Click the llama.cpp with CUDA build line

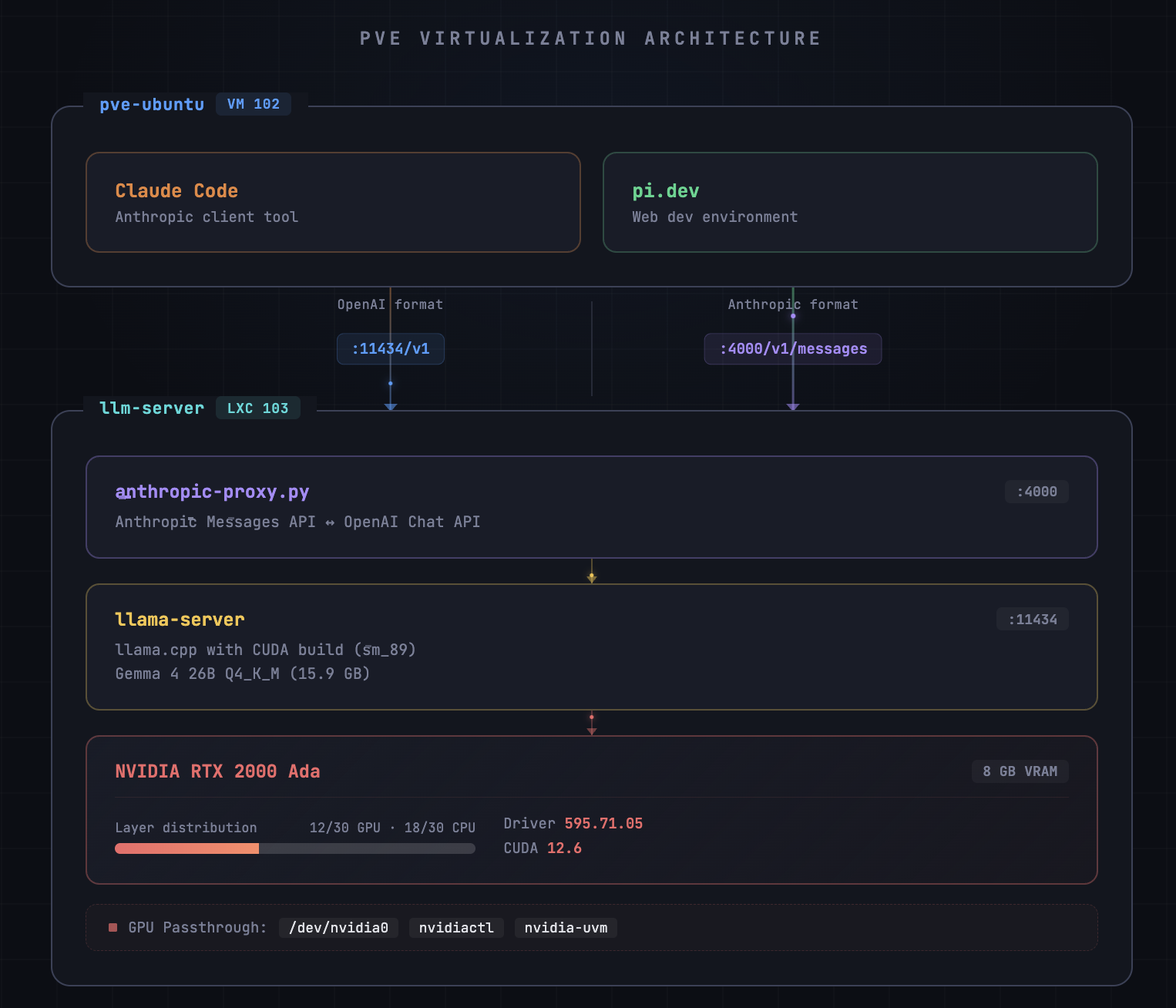pyautogui.click(x=266, y=650)
